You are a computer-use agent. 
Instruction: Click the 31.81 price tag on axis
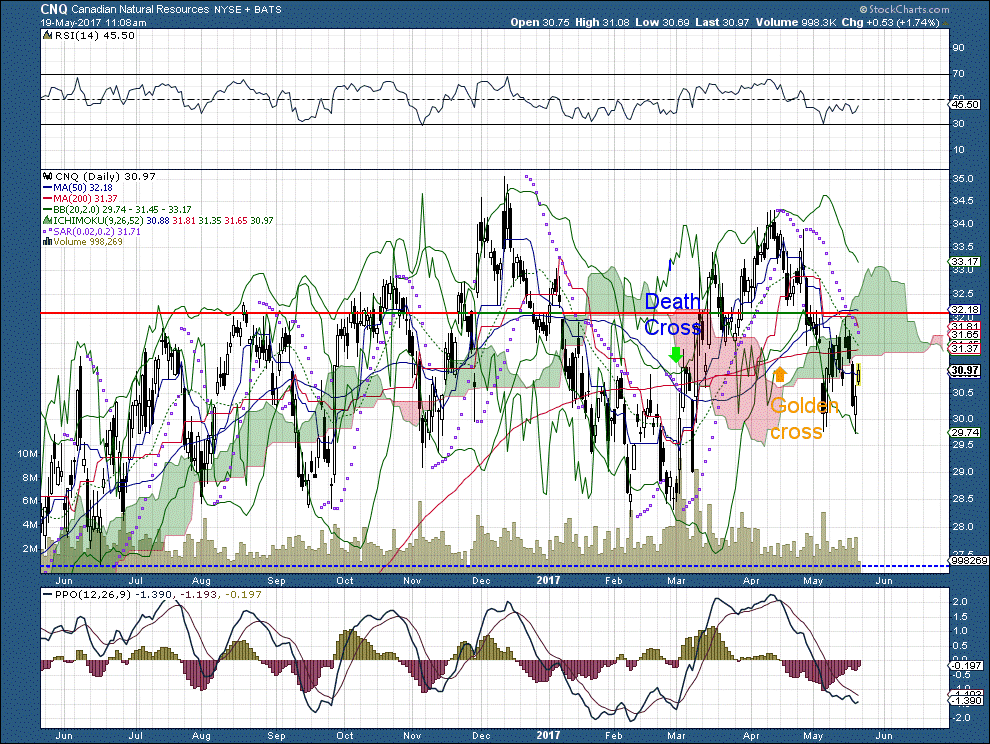pos(965,326)
